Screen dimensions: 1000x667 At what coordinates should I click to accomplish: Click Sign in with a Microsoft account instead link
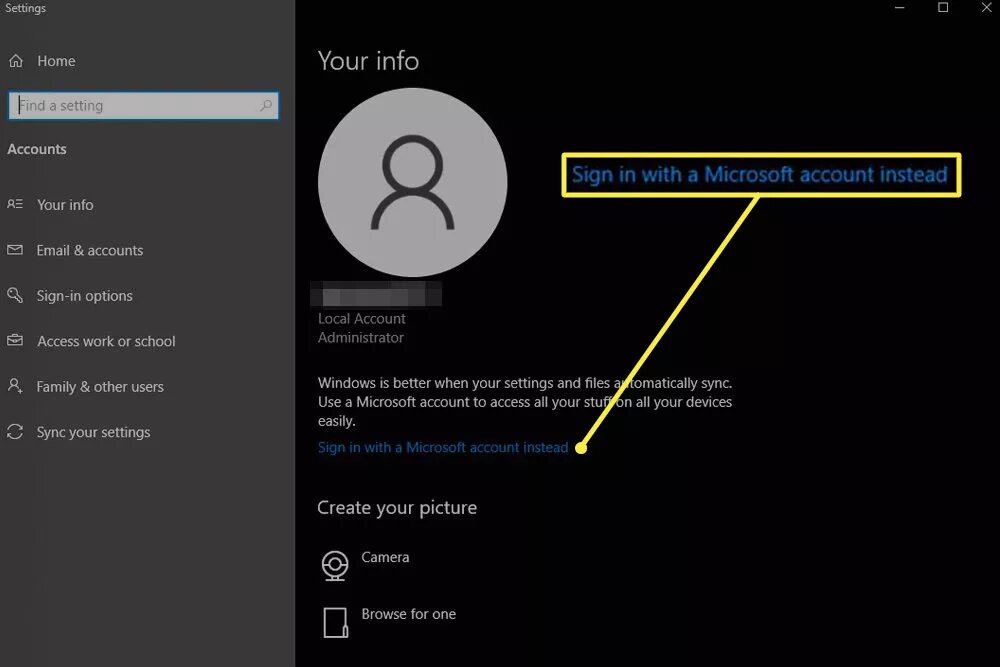point(443,448)
